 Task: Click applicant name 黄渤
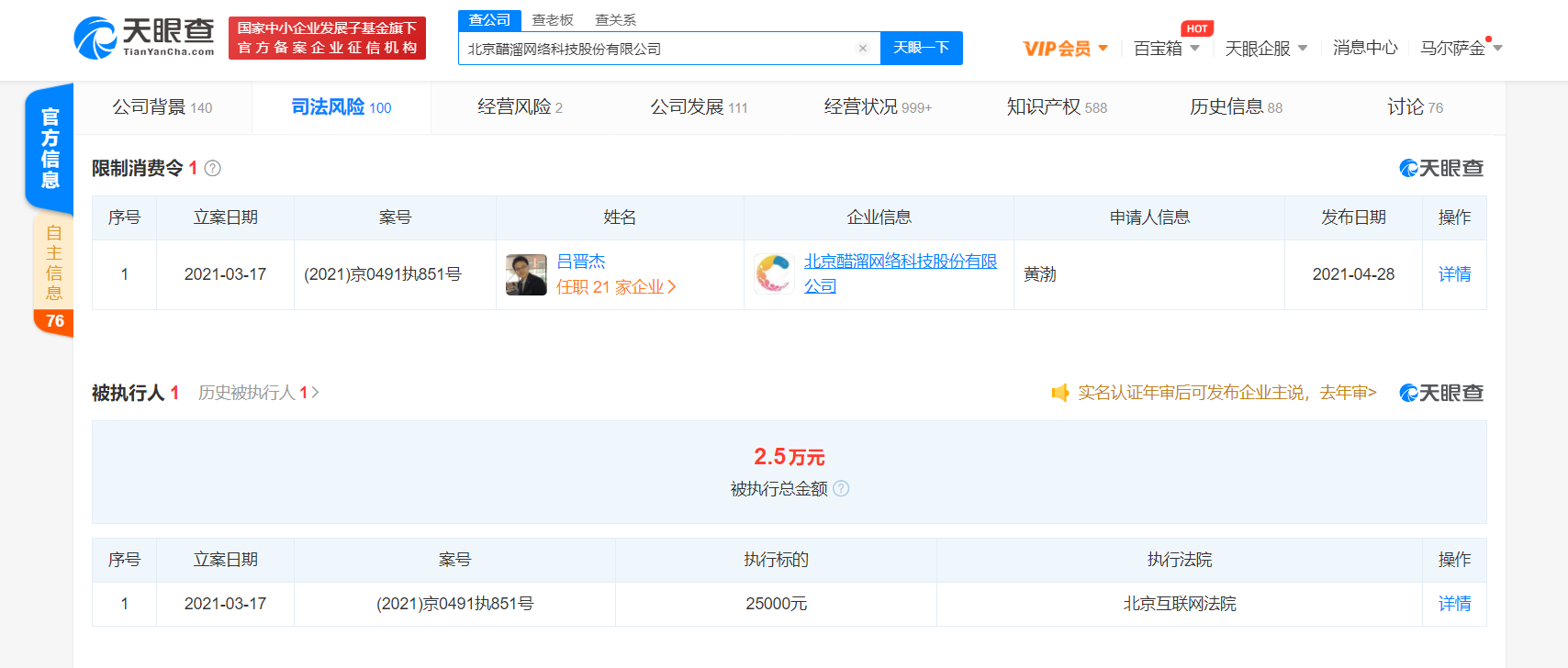coord(1040,274)
